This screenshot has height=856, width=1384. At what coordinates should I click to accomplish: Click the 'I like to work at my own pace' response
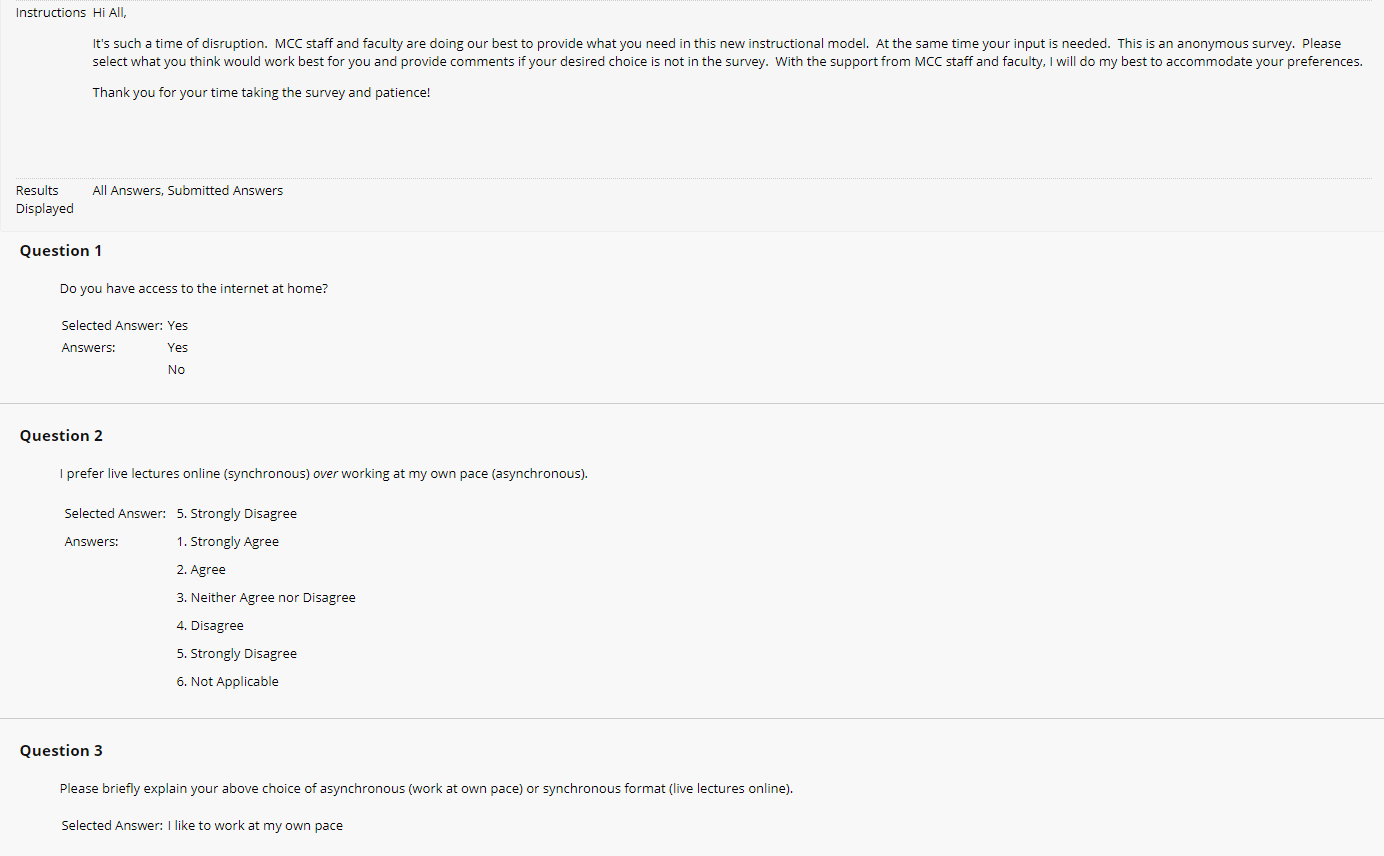[255, 826]
